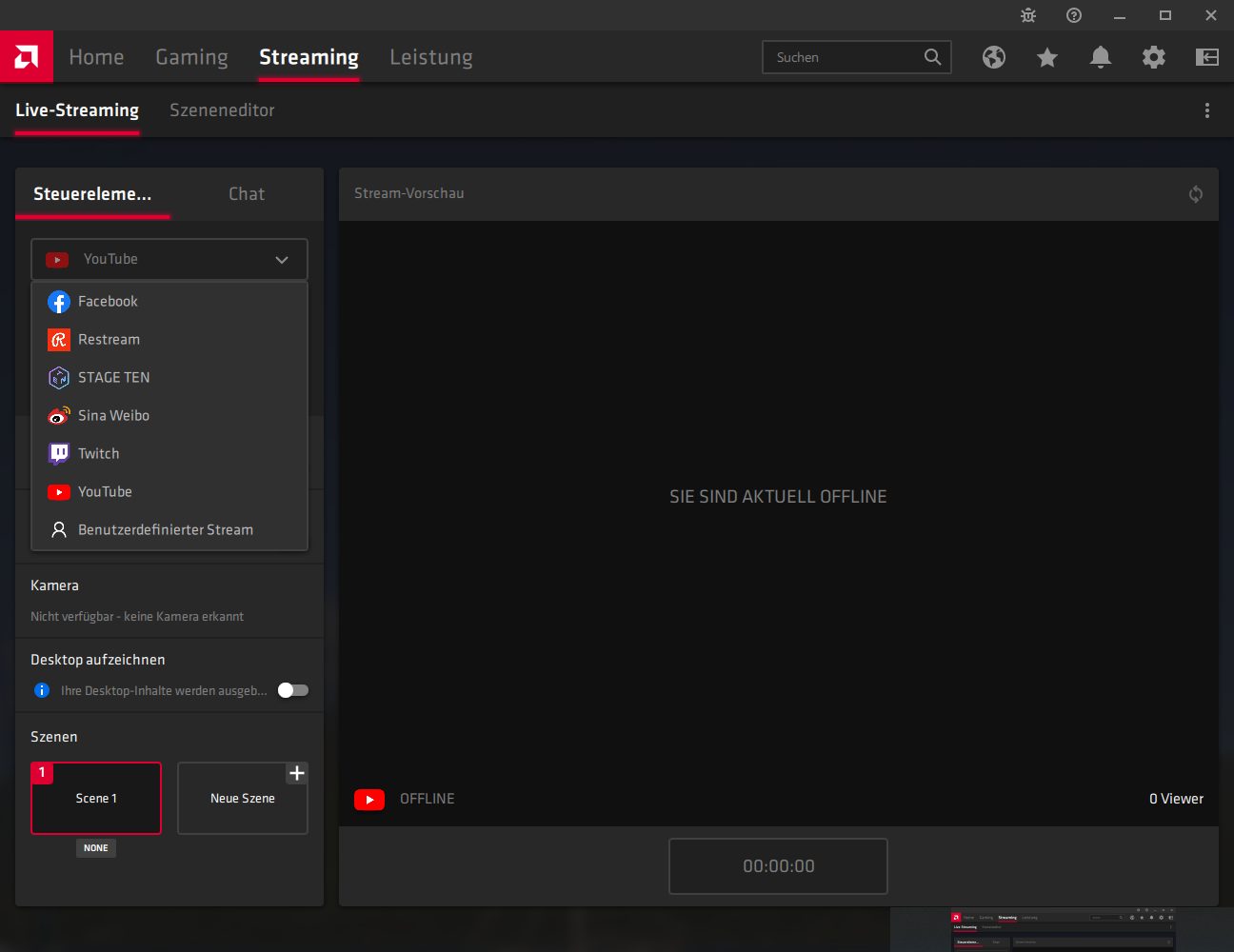1234x952 pixels.
Task: Open the three-dot overflow menu
Action: pyautogui.click(x=1207, y=110)
